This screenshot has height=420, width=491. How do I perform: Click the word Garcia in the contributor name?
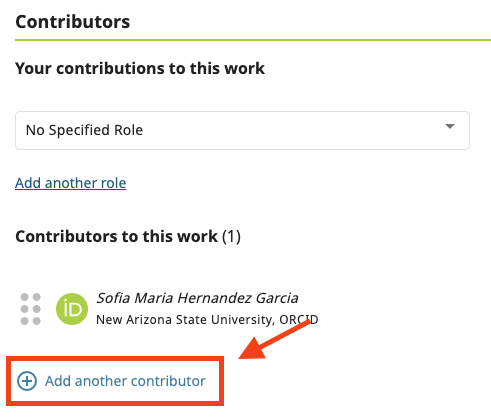tap(277, 298)
